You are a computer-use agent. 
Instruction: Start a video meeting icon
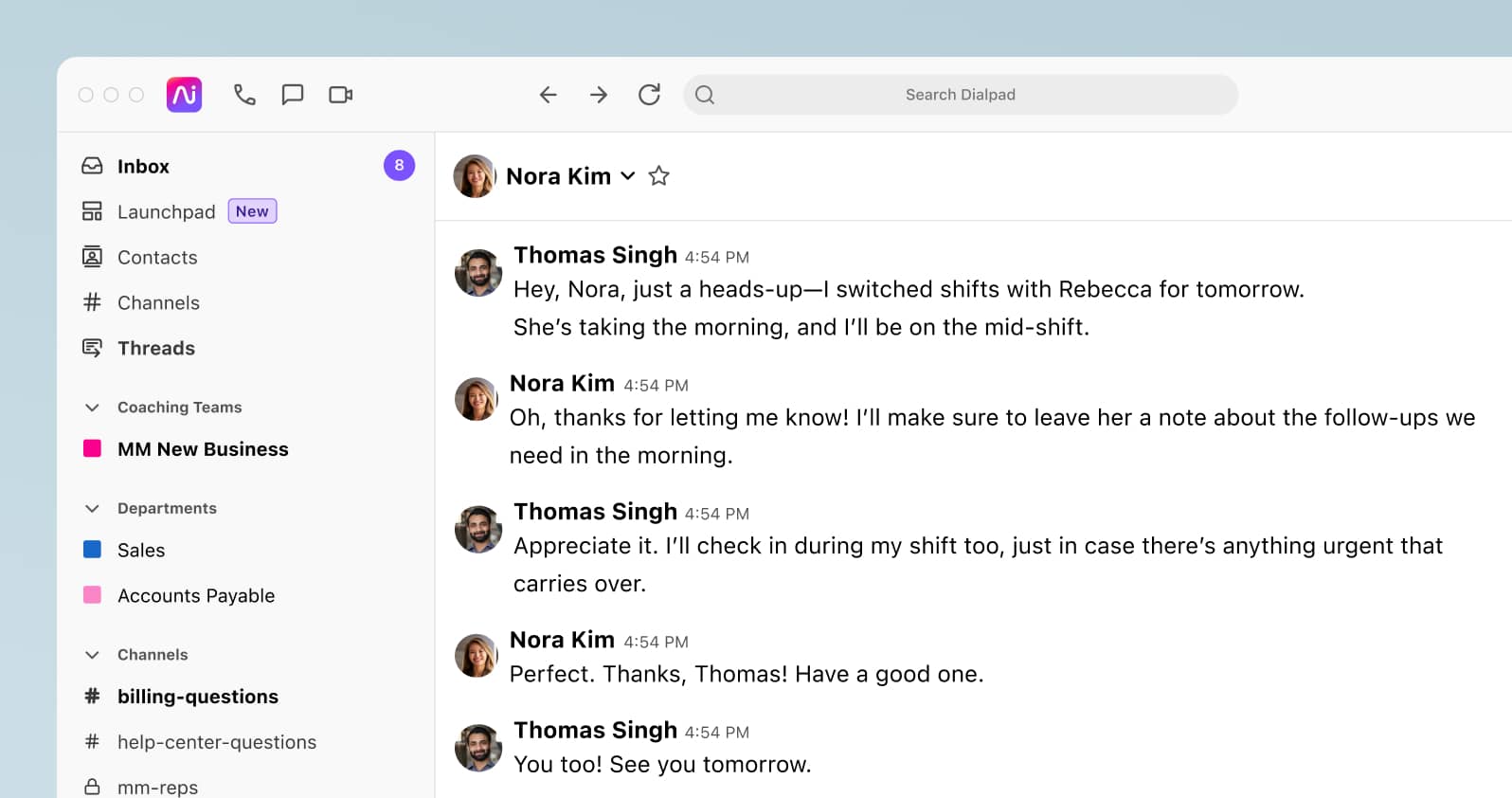341,95
